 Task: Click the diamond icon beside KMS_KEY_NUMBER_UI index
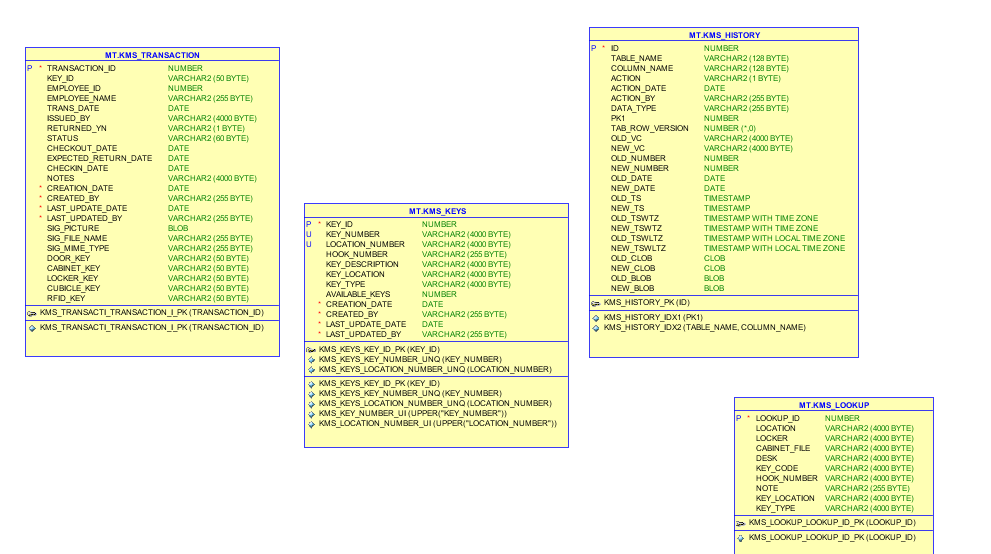click(x=311, y=414)
